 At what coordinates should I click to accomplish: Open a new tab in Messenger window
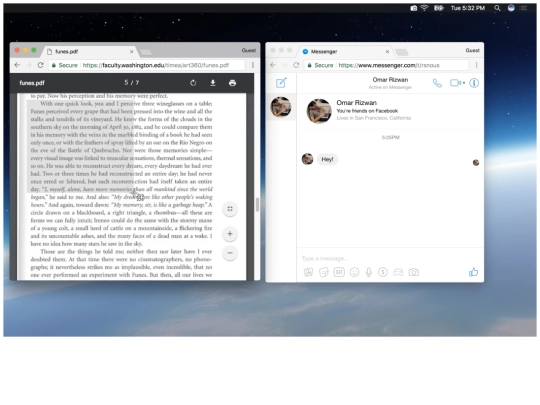tap(402, 52)
